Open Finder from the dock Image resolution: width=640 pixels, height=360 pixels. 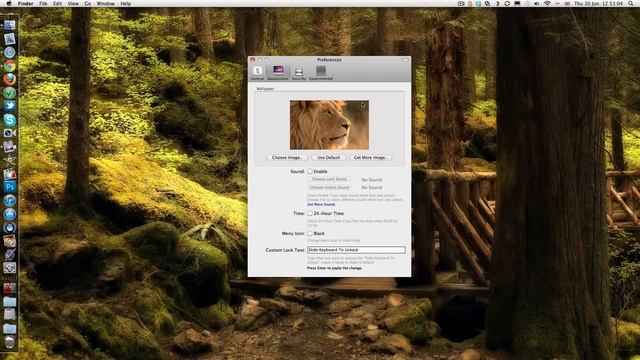(x=9, y=26)
